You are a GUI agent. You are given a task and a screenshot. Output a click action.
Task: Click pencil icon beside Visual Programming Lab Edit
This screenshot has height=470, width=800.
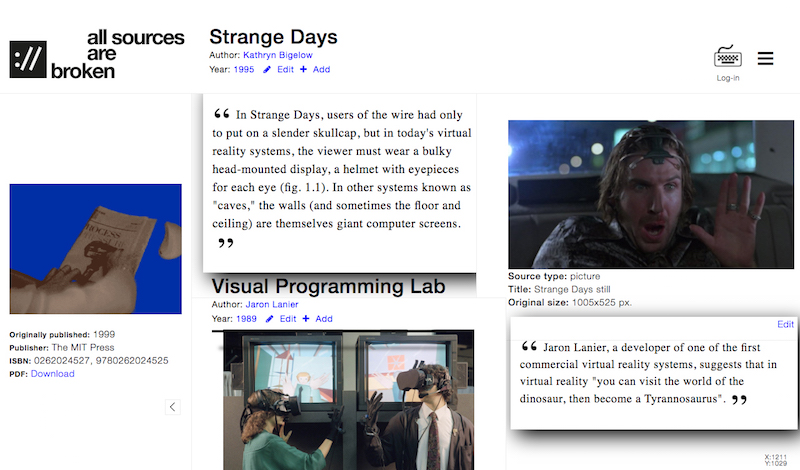coord(269,319)
